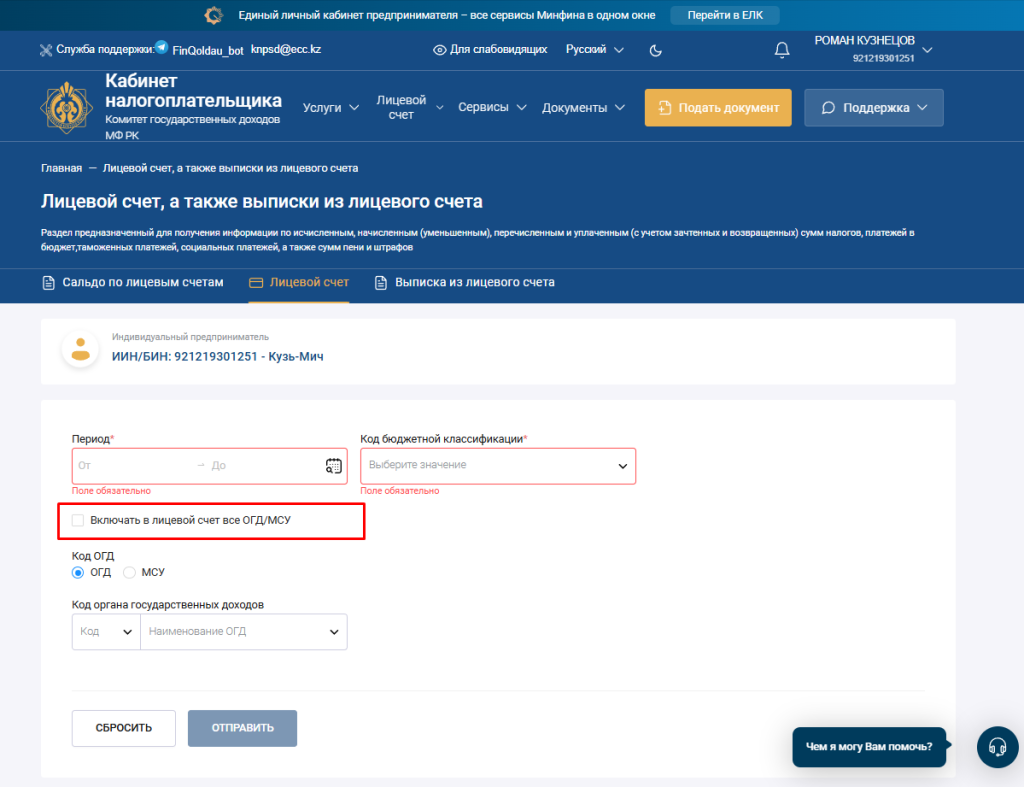Click the user avatar icon near ИИН/БИН
This screenshot has width=1024, height=787.
pos(80,349)
